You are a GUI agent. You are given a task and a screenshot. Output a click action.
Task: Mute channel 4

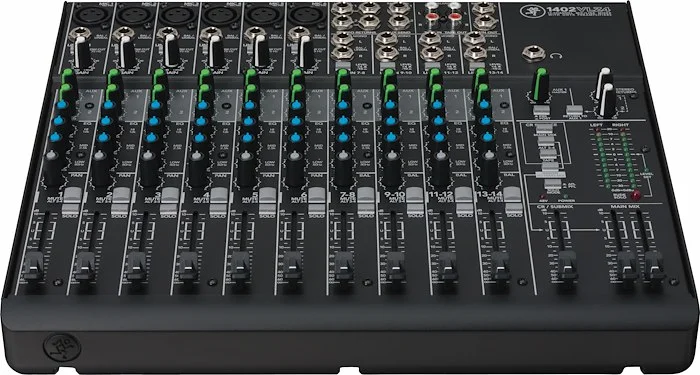(218, 196)
